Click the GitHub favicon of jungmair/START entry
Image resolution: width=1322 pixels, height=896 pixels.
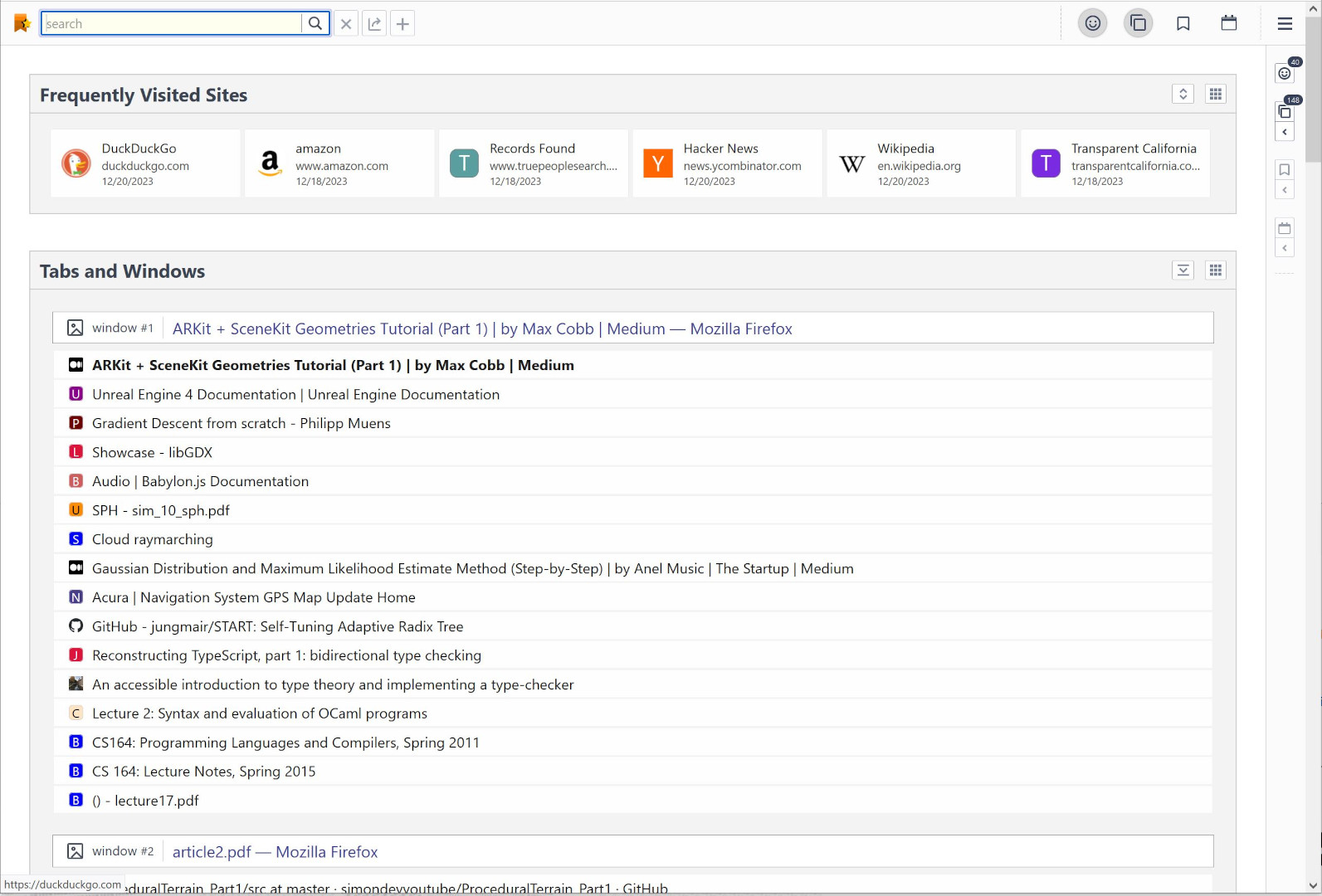(76, 626)
